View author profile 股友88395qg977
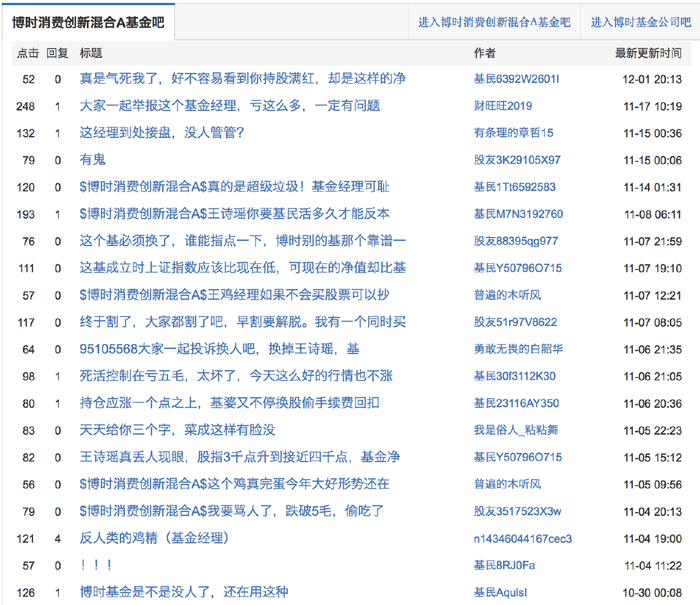The image size is (700, 605). click(x=516, y=241)
